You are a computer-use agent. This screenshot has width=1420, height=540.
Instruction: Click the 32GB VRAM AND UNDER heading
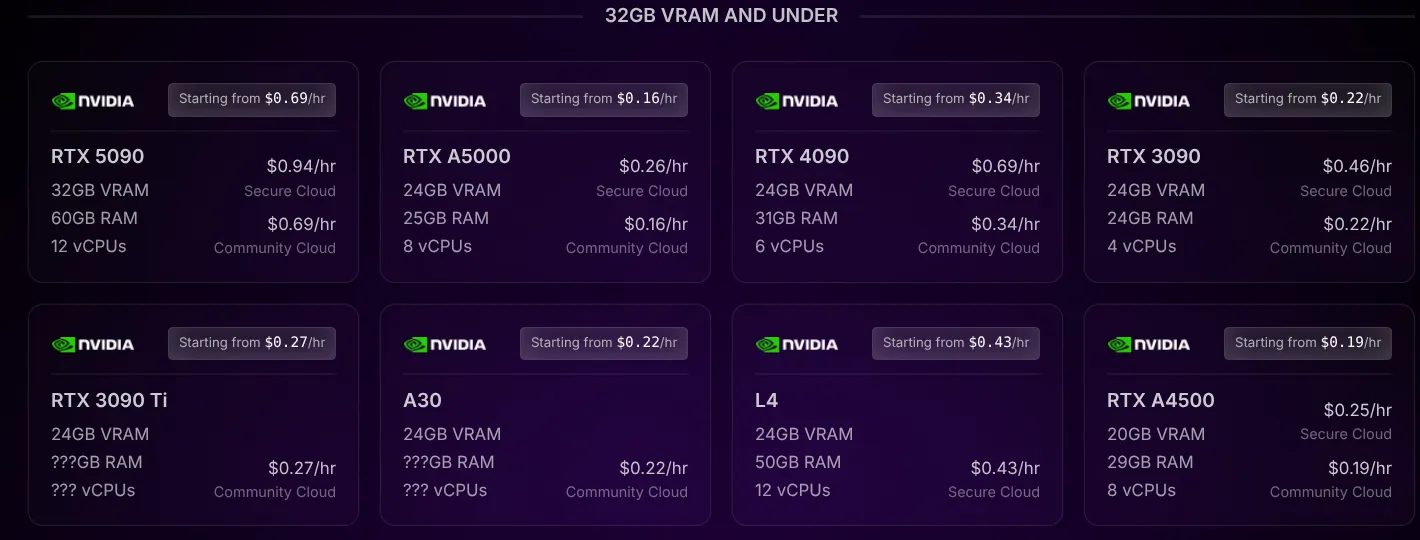[x=722, y=15]
